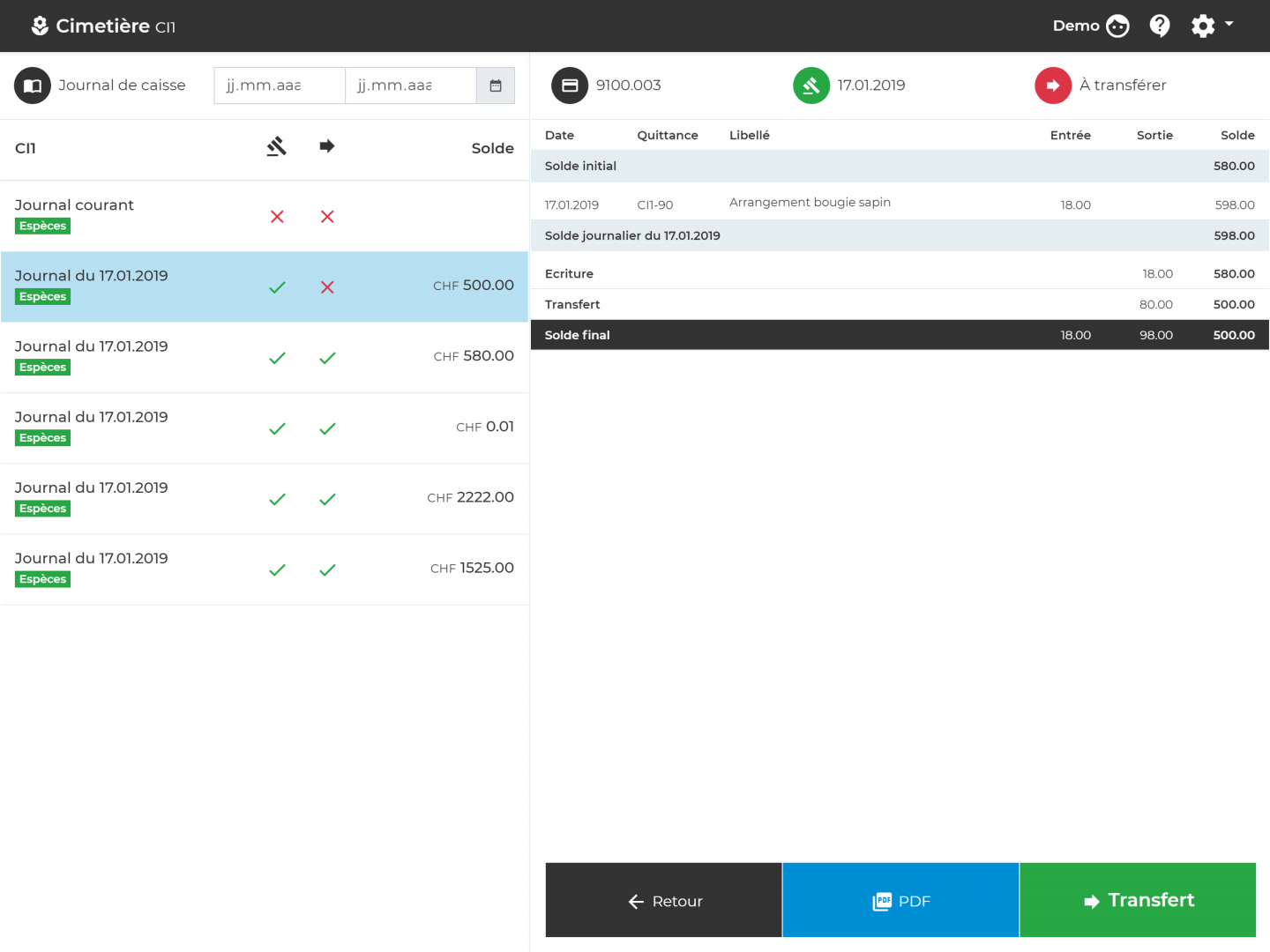1270x952 pixels.
Task: Click the gavel icon in column header
Action: [277, 146]
